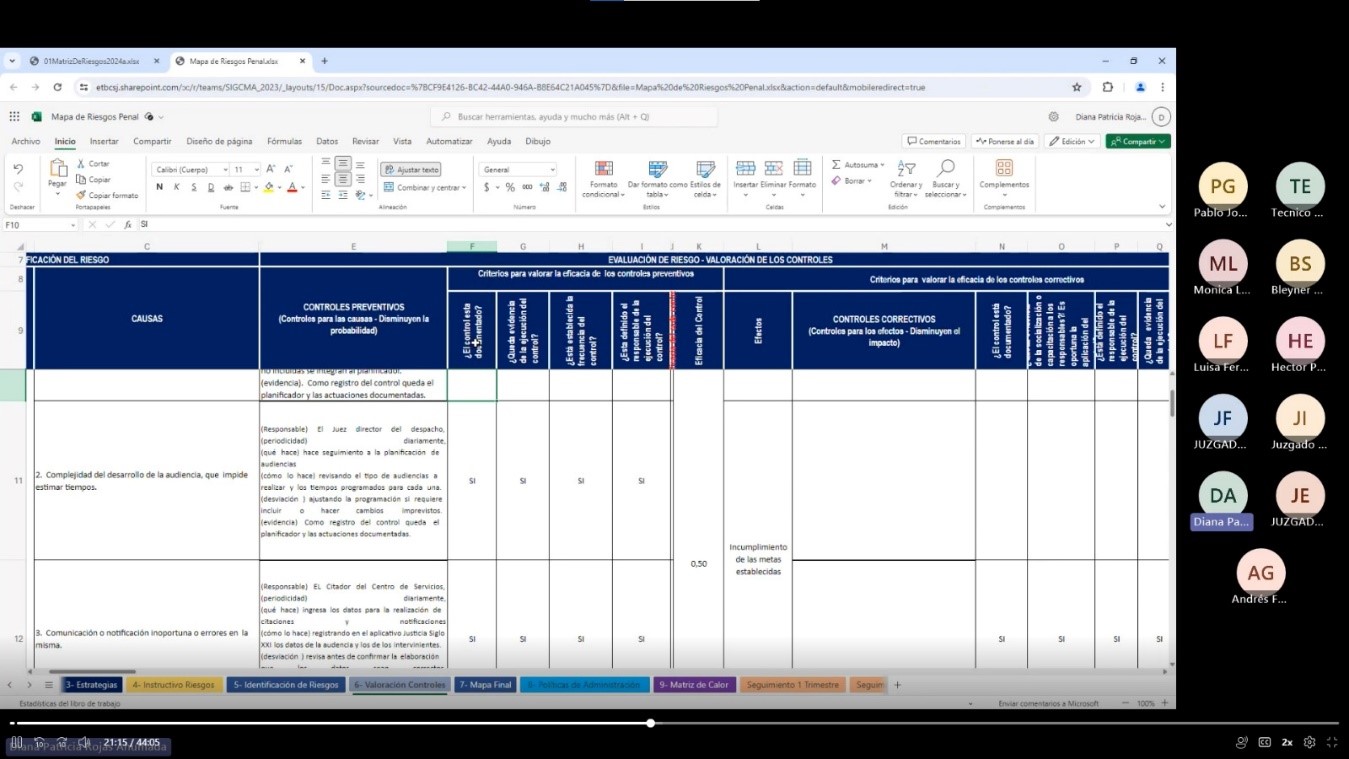Click the red font color A
1349x759 pixels.
coord(292,187)
